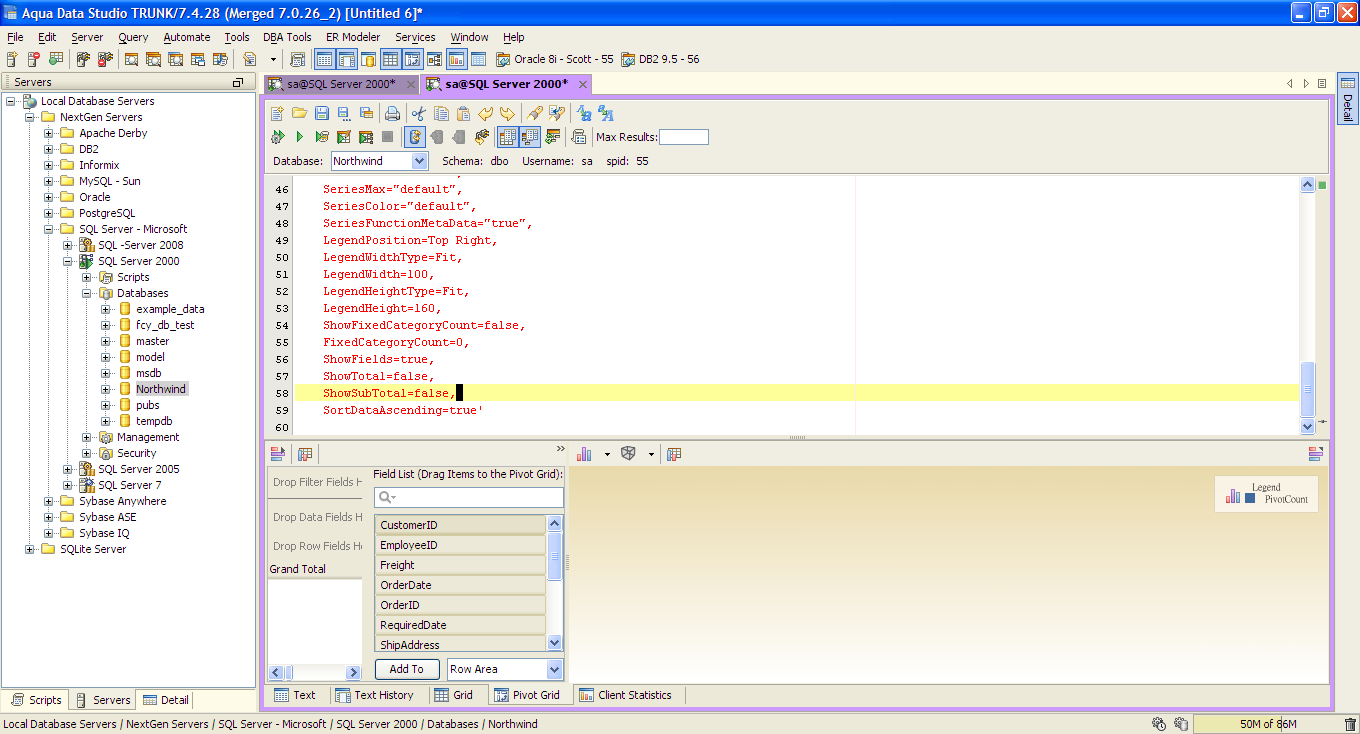The width and height of the screenshot is (1360, 734).
Task: Click the memory usage 50M of 86M bar
Action: 1266,724
